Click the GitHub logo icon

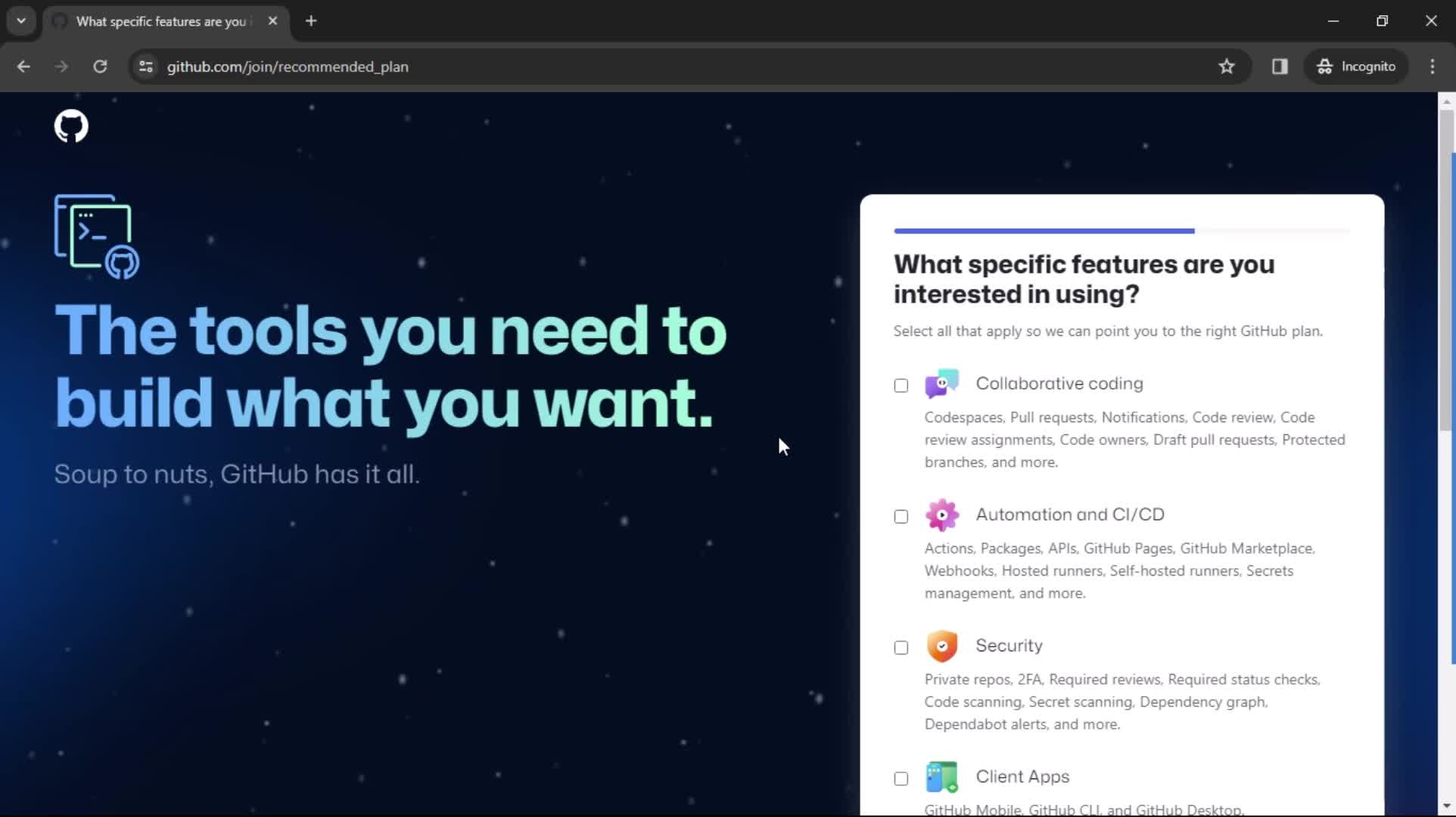[71, 126]
